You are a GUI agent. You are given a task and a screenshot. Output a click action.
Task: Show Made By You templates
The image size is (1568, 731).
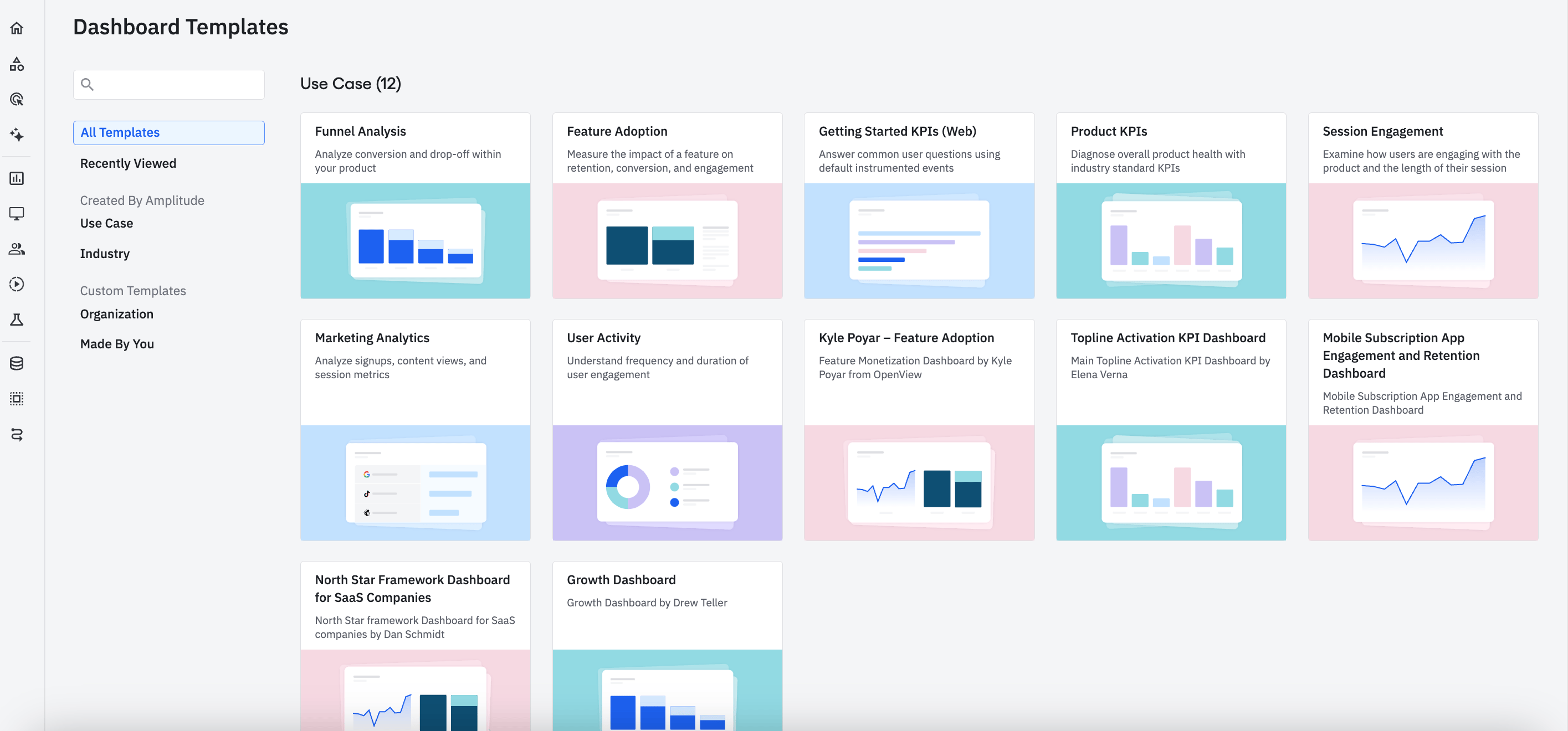pyautogui.click(x=117, y=343)
